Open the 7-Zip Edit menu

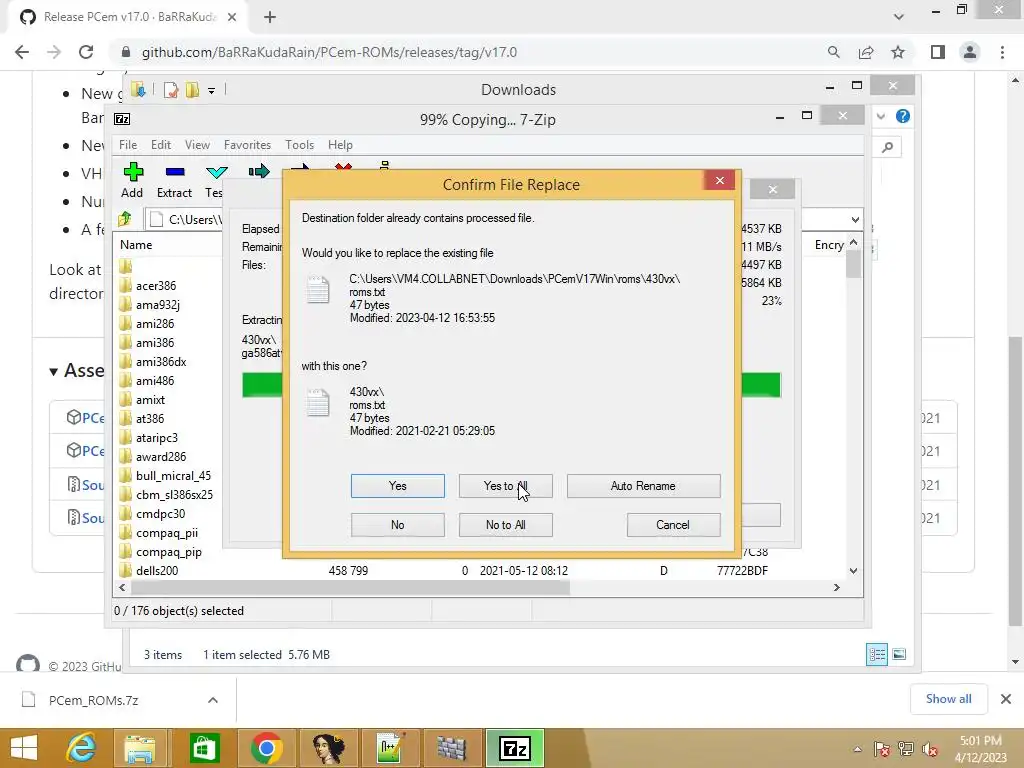[x=161, y=145]
